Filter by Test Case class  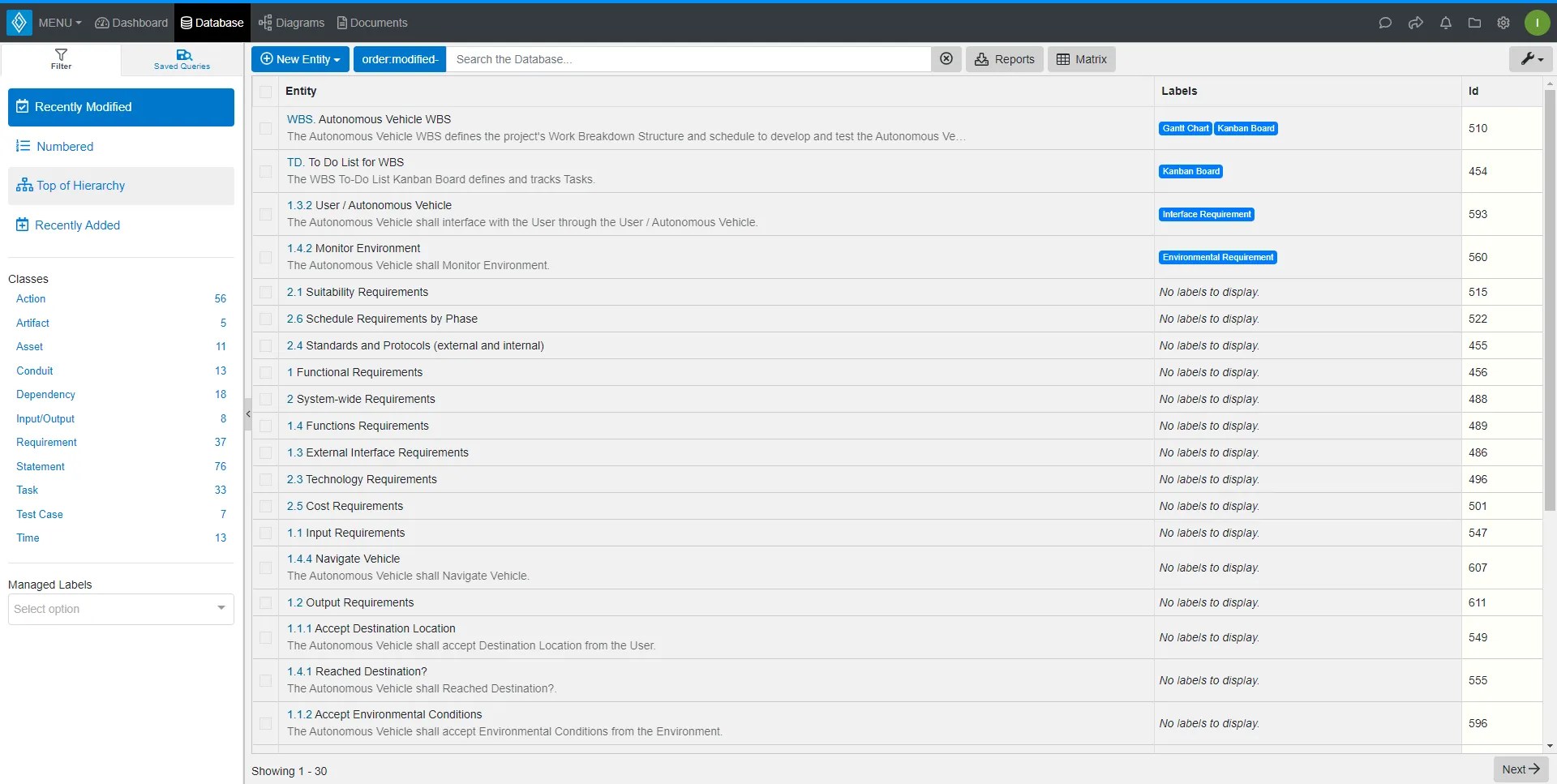pos(40,514)
